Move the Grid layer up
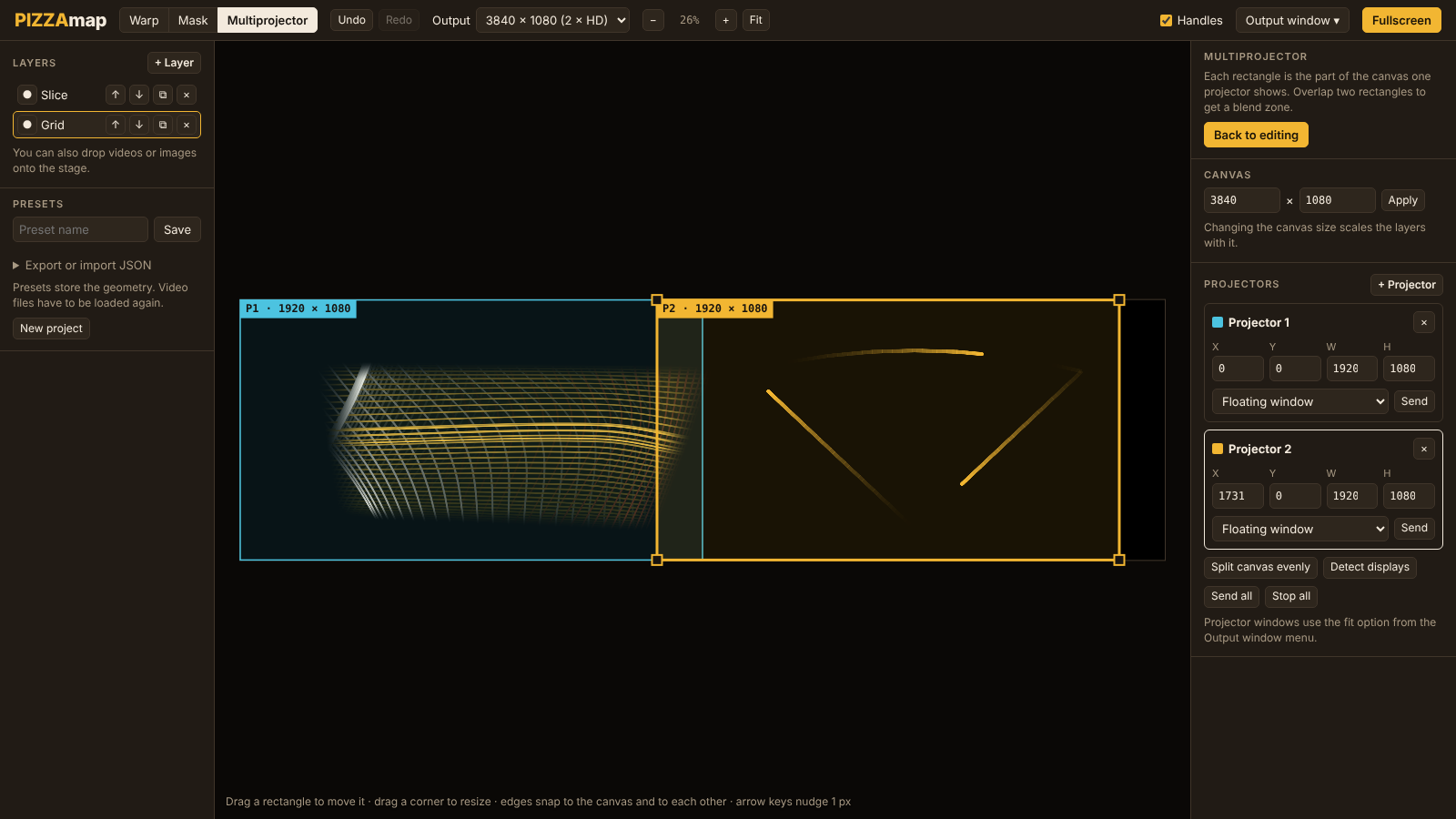The width and height of the screenshot is (1456, 819). click(x=116, y=125)
